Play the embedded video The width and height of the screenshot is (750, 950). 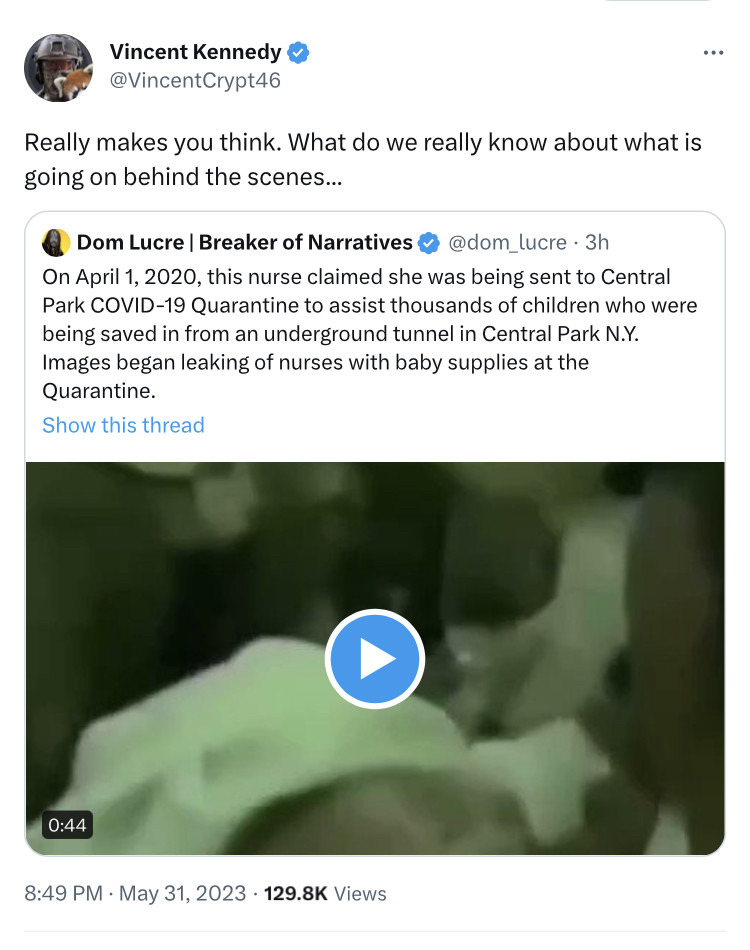pos(375,659)
